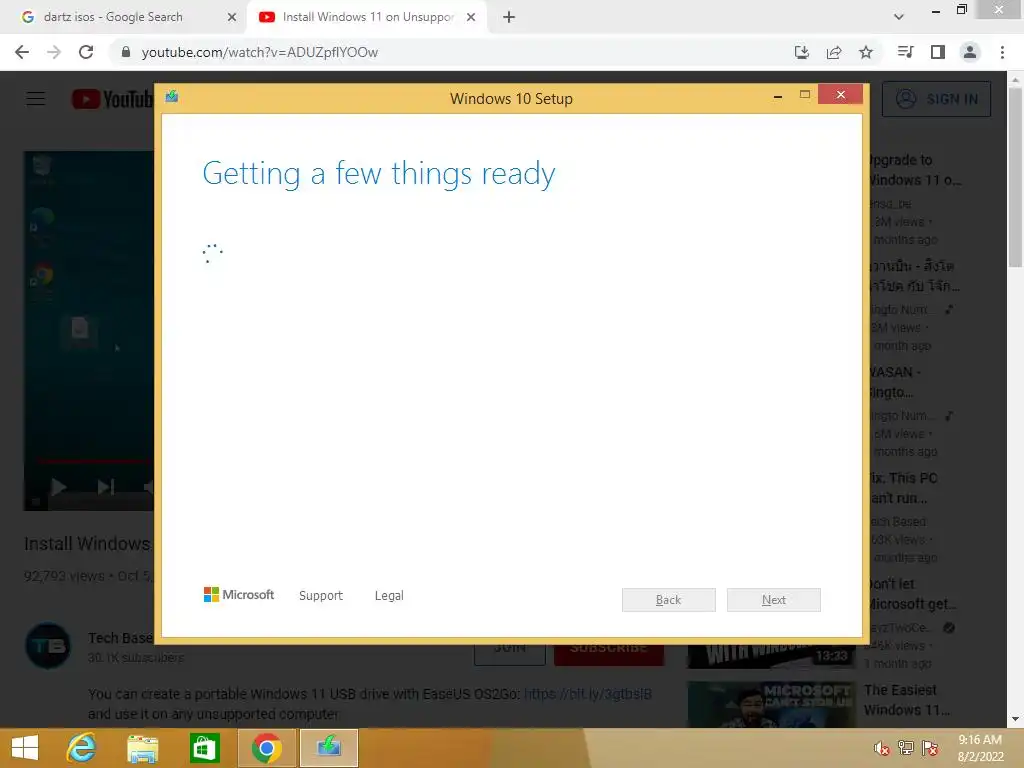
Task: Open the Windows Start button
Action: coord(25,748)
